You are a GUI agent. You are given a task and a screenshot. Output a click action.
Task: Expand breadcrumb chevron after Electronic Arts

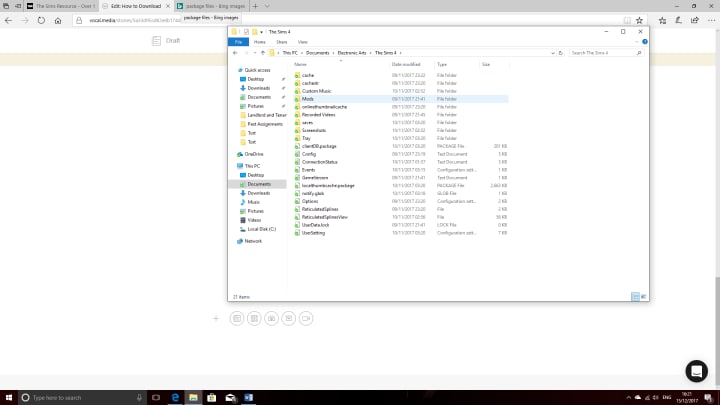(x=371, y=53)
